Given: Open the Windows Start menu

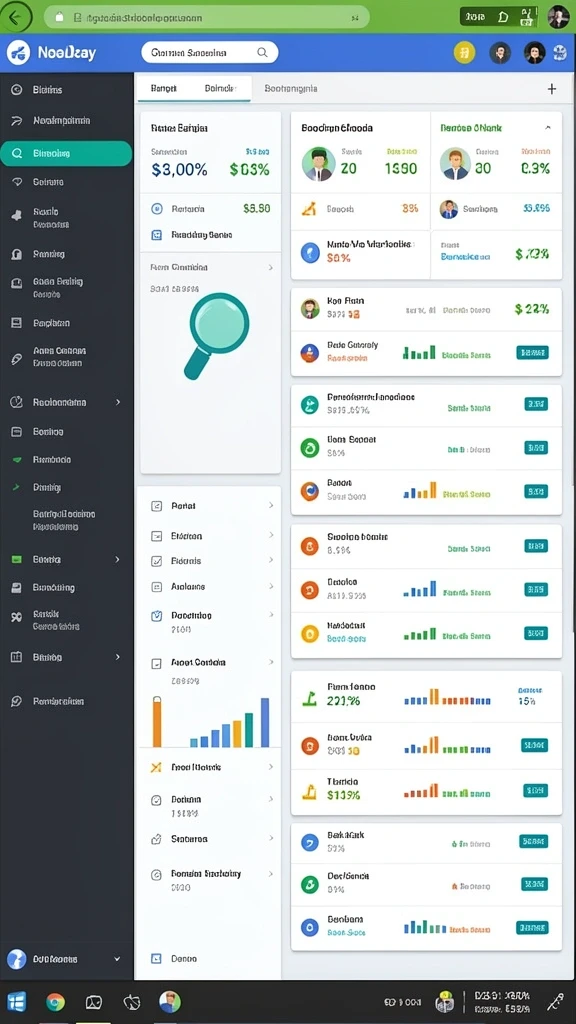Looking at the screenshot, I should point(17,1002).
